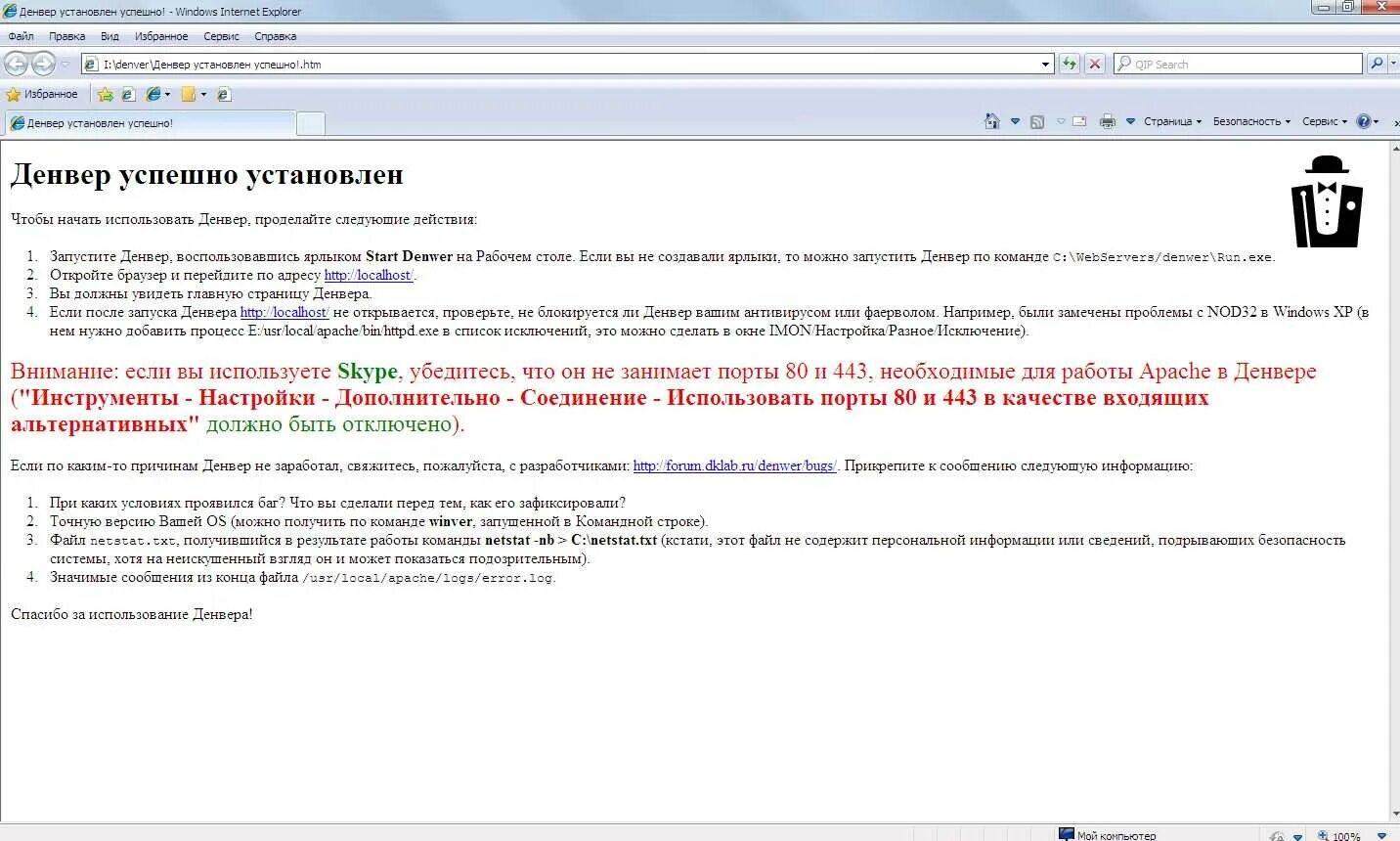Open a new blank tab button
Screen dimensions: 1400x841
click(310, 123)
